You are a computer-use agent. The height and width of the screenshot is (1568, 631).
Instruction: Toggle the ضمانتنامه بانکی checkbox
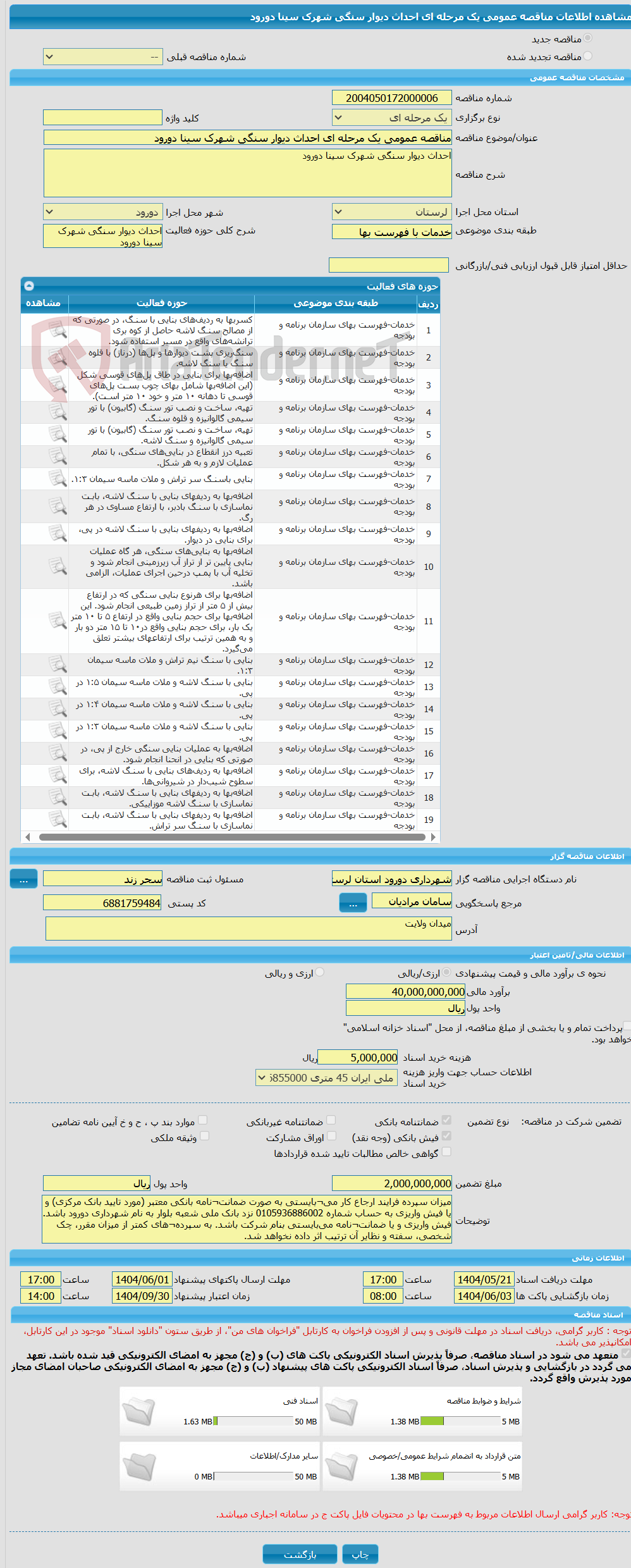pos(446,1120)
